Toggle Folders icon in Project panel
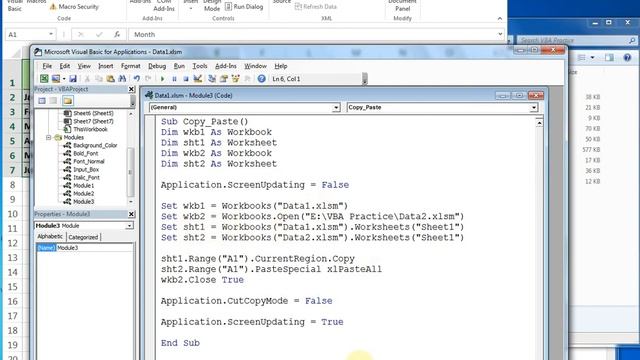 [68, 100]
